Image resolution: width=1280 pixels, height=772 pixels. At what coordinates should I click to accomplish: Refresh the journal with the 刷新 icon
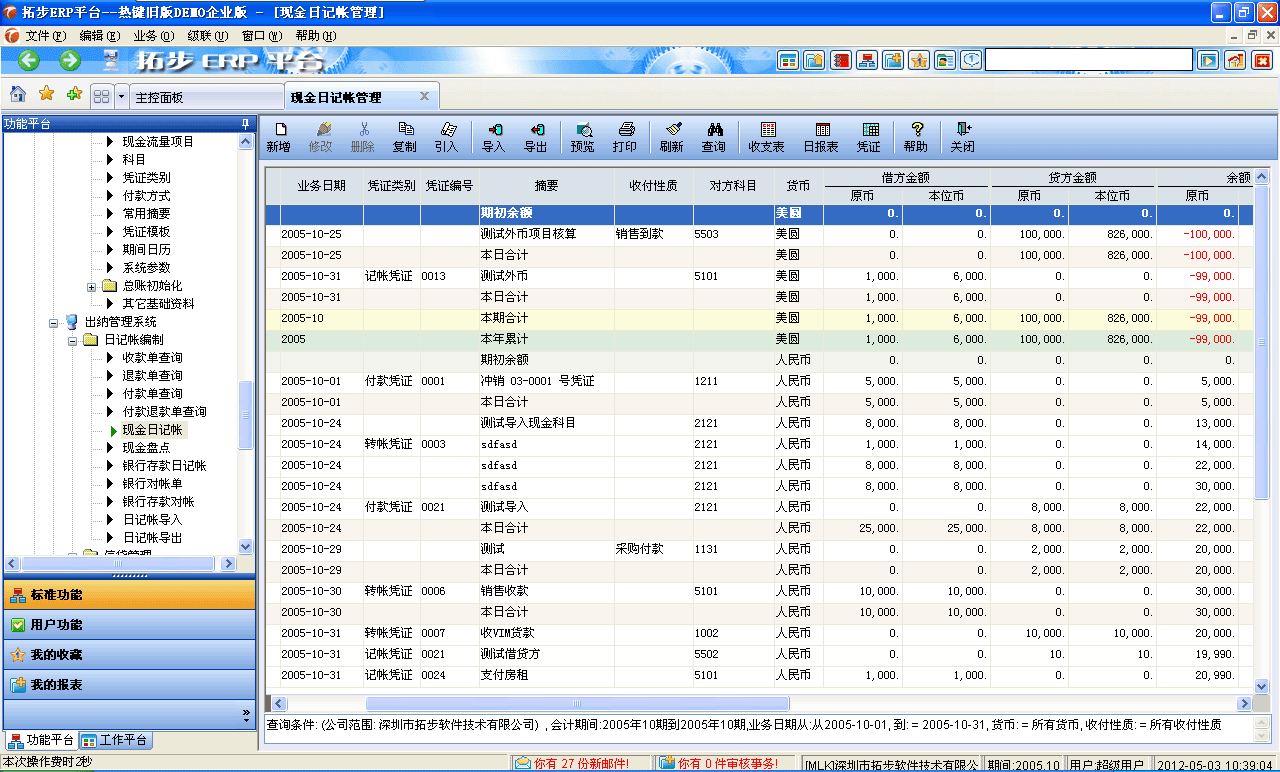coord(672,137)
